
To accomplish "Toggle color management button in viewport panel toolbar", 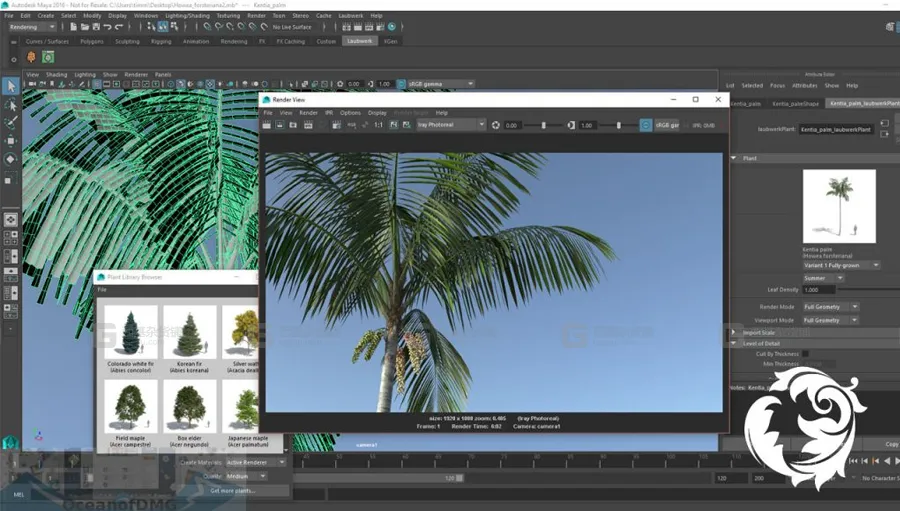I will pos(401,84).
